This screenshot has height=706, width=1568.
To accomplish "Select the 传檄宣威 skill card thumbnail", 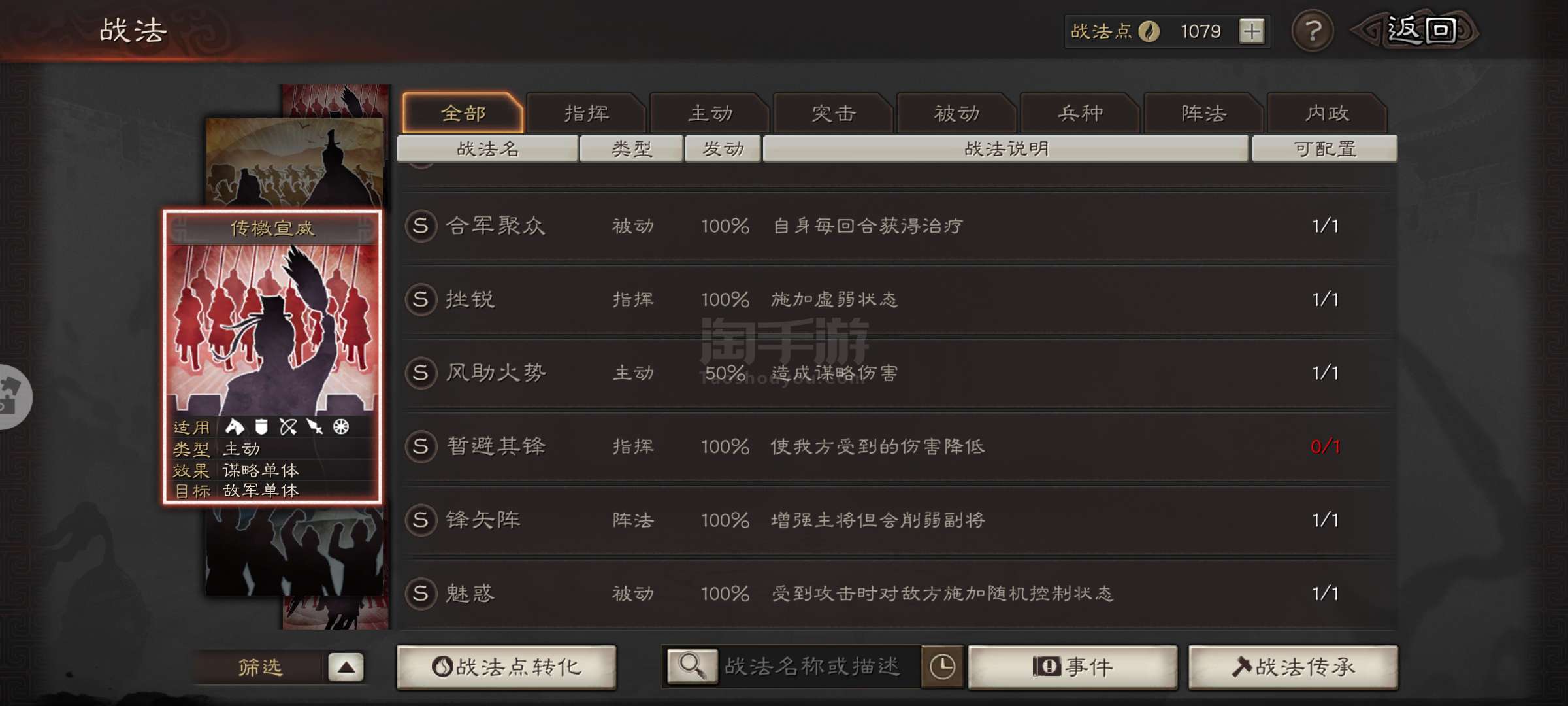I will pyautogui.click(x=272, y=357).
